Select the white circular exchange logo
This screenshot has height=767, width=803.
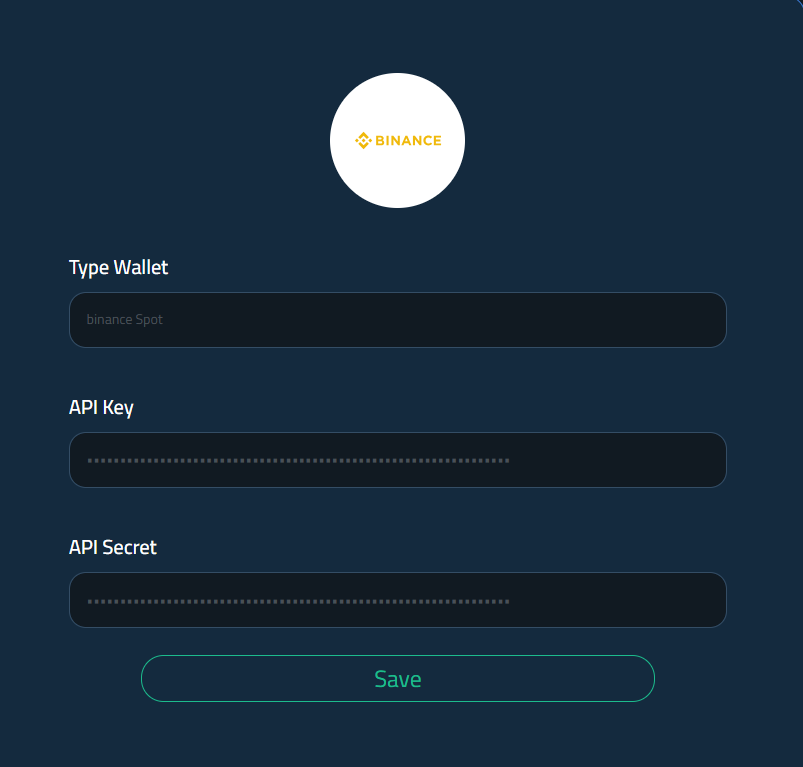coord(397,140)
